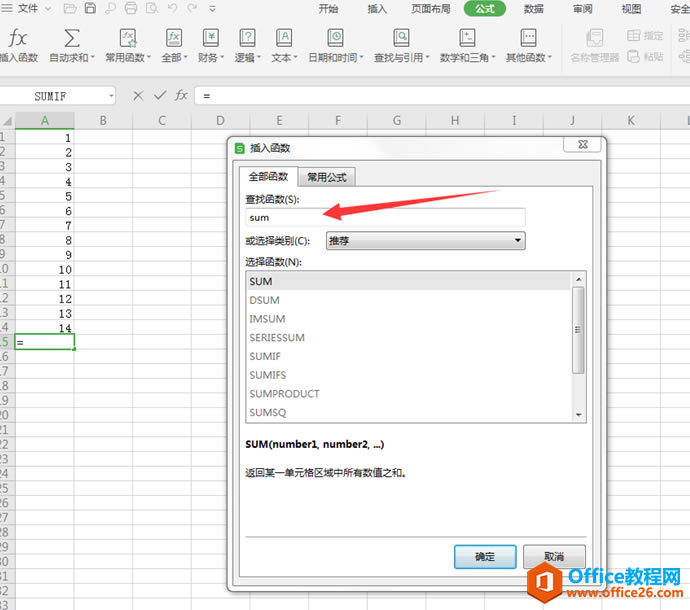The width and height of the screenshot is (690, 610).
Task: Click the redo arrow icon
Action: coord(192,8)
